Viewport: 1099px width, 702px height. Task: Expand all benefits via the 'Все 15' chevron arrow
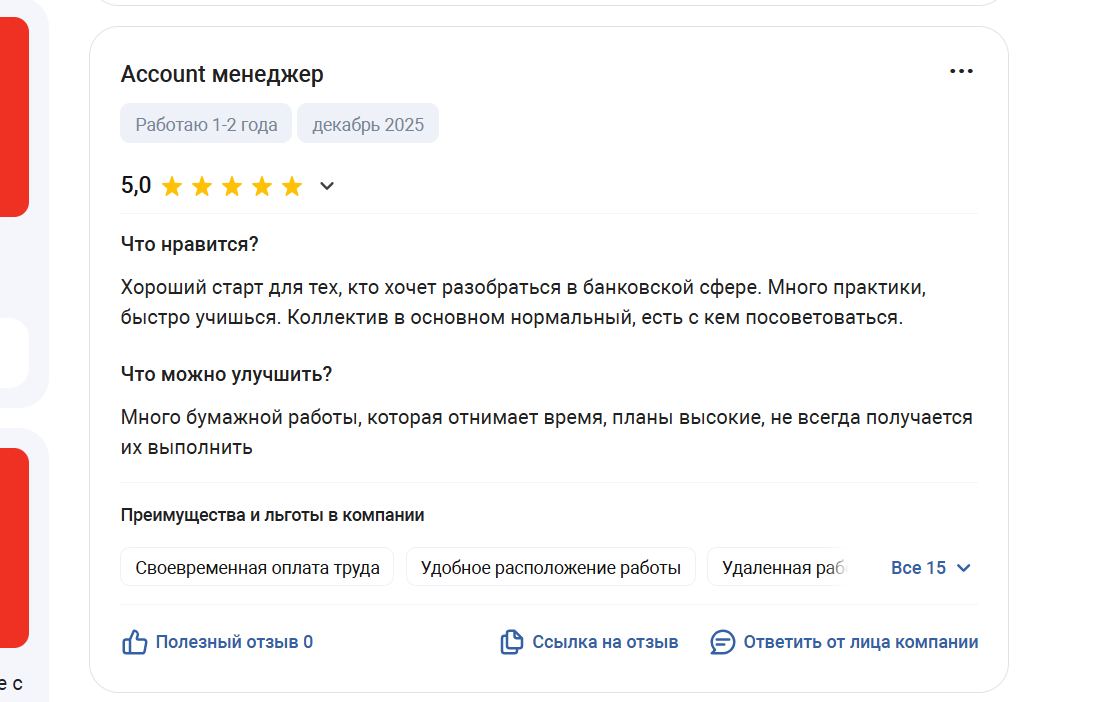coord(964,568)
